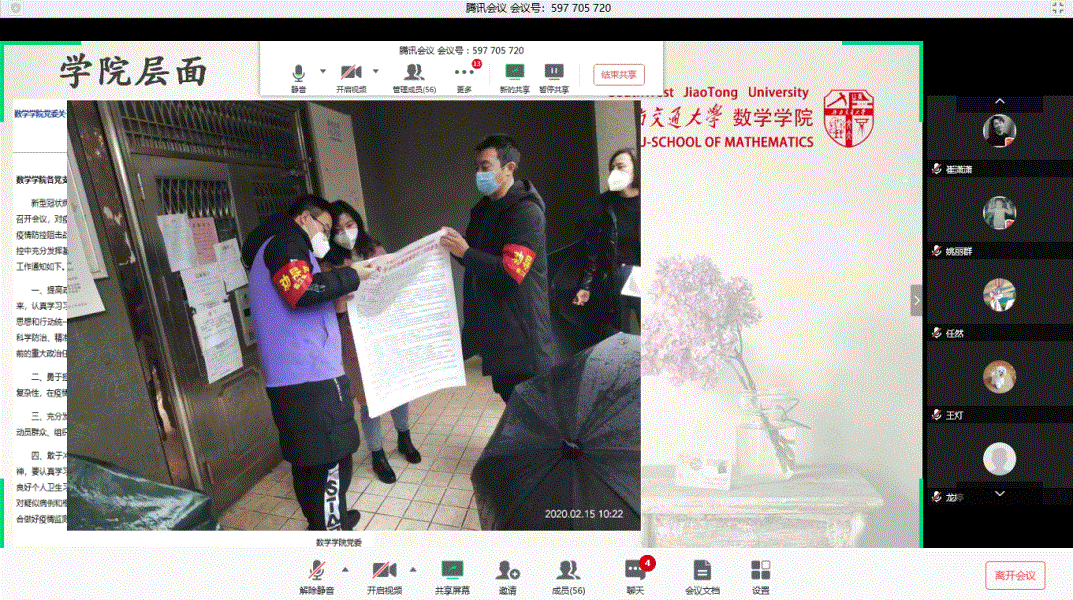Click the 结束共享 end sharing button
Screen dimensions: 1073x600
click(x=619, y=75)
